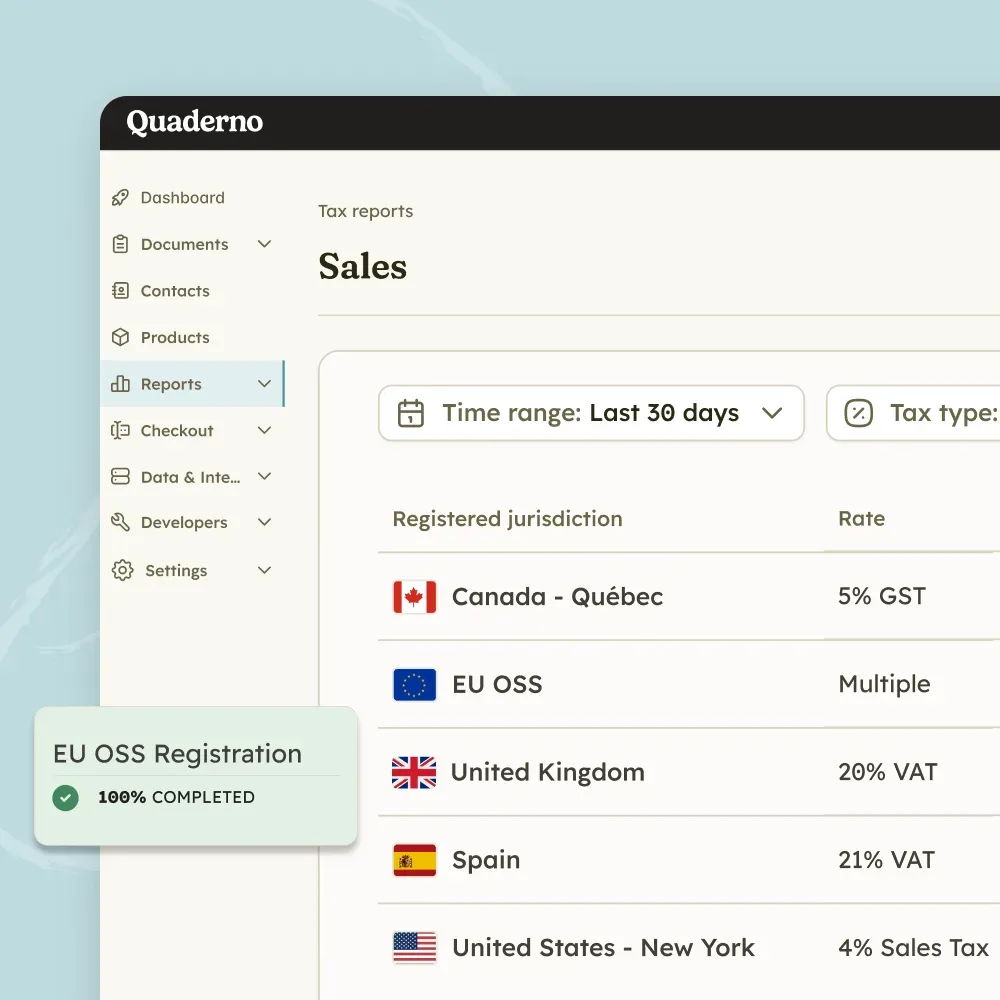The height and width of the screenshot is (1000, 1000).
Task: Expand the Documents submenu chevron
Action: [x=264, y=244]
